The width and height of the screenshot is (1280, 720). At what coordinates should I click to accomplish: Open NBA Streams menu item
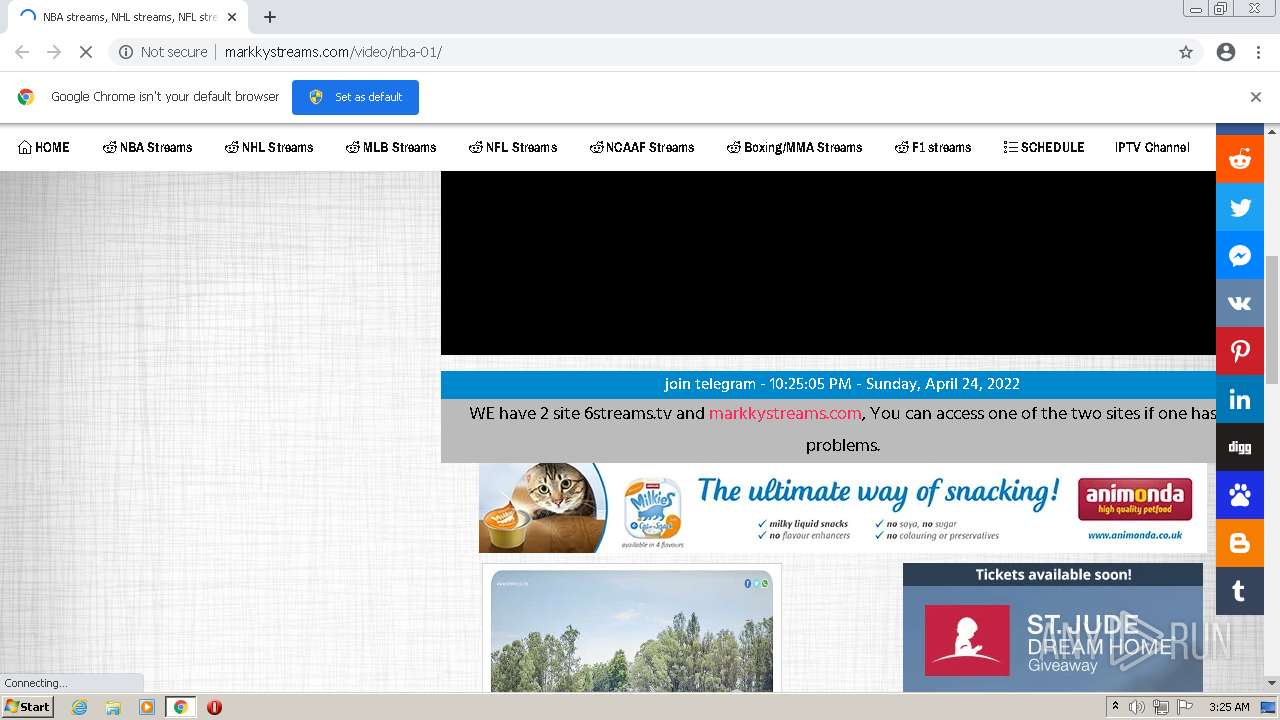(x=148, y=147)
